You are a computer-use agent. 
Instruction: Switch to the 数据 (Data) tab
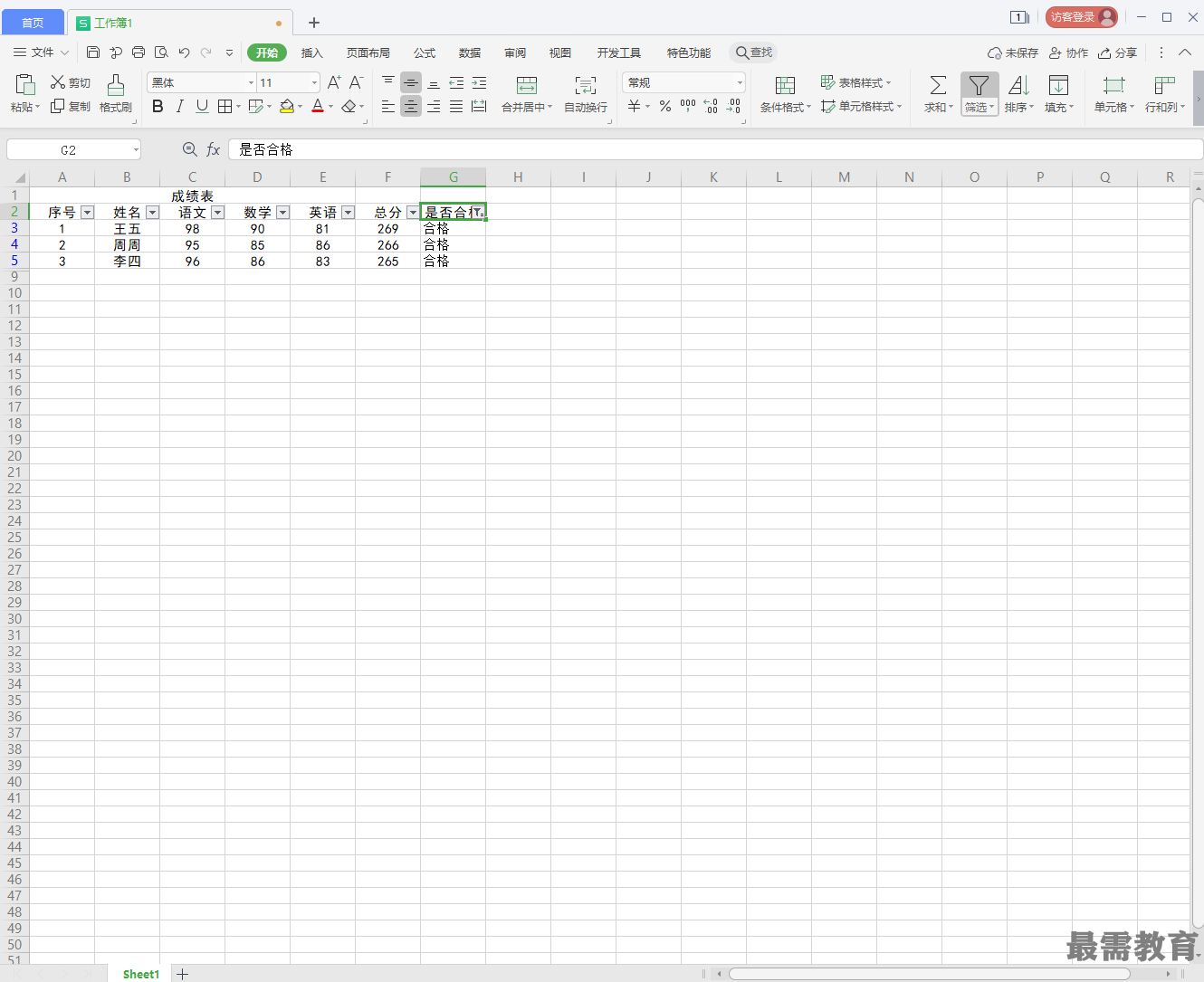click(470, 52)
